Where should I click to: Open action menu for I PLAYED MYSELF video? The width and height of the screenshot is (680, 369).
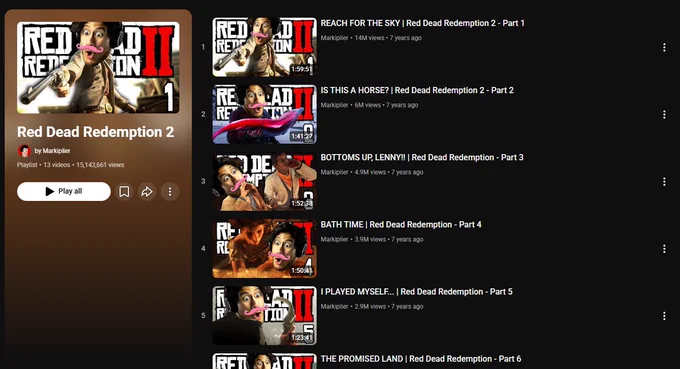pos(664,316)
